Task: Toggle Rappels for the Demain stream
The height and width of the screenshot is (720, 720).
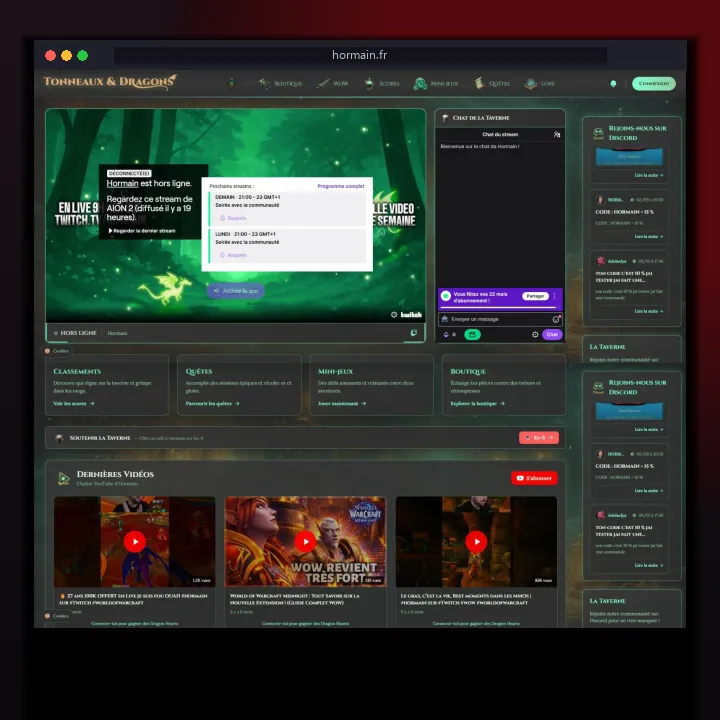Action: 233,218
